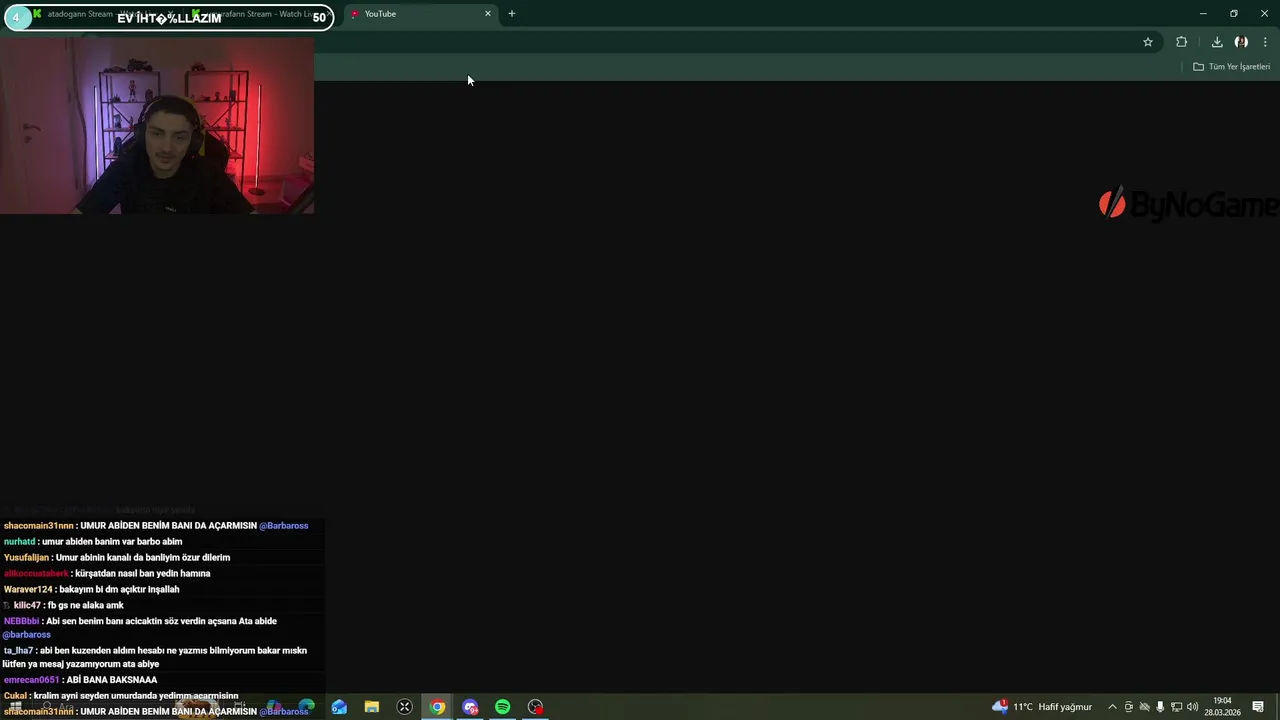Bookmark this page with the star icon
Image resolution: width=1280 pixels, height=720 pixels.
tap(1148, 42)
